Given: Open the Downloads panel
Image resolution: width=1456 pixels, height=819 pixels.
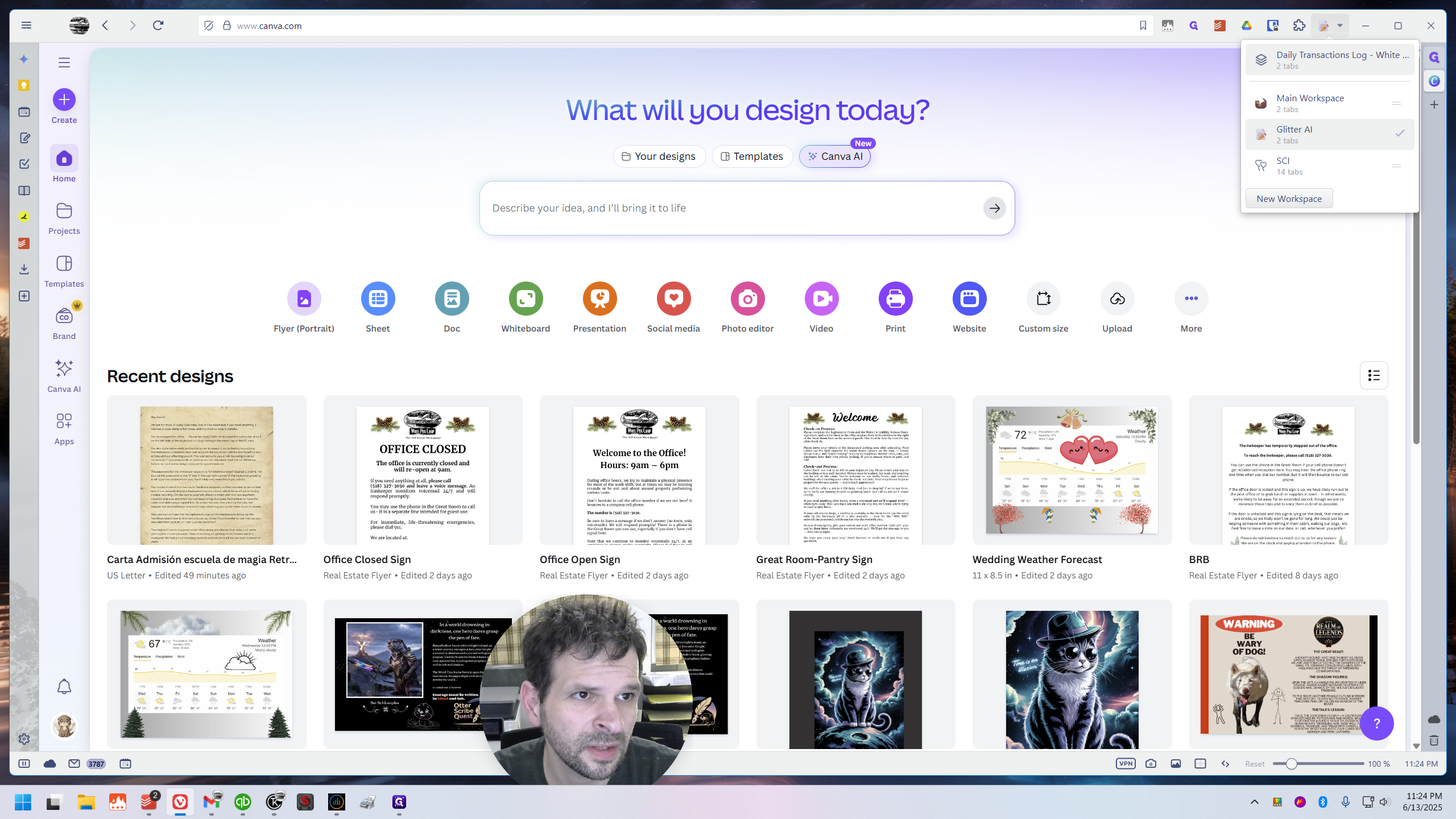Looking at the screenshot, I should click(24, 269).
